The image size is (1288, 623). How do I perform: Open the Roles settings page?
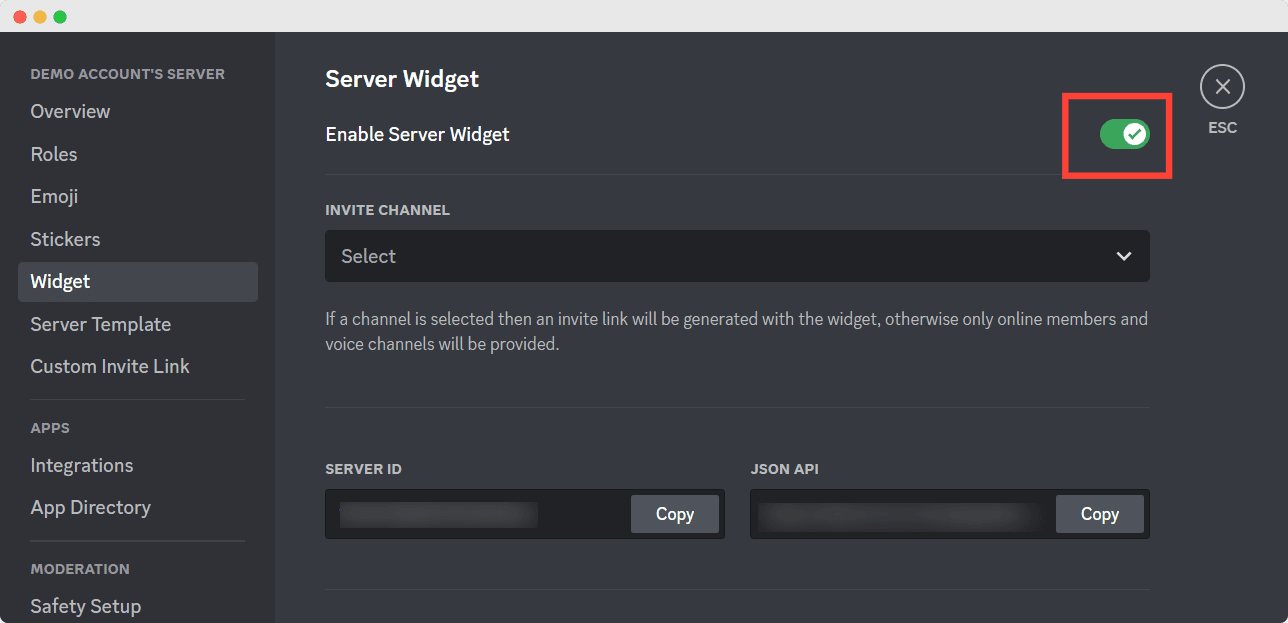53,154
